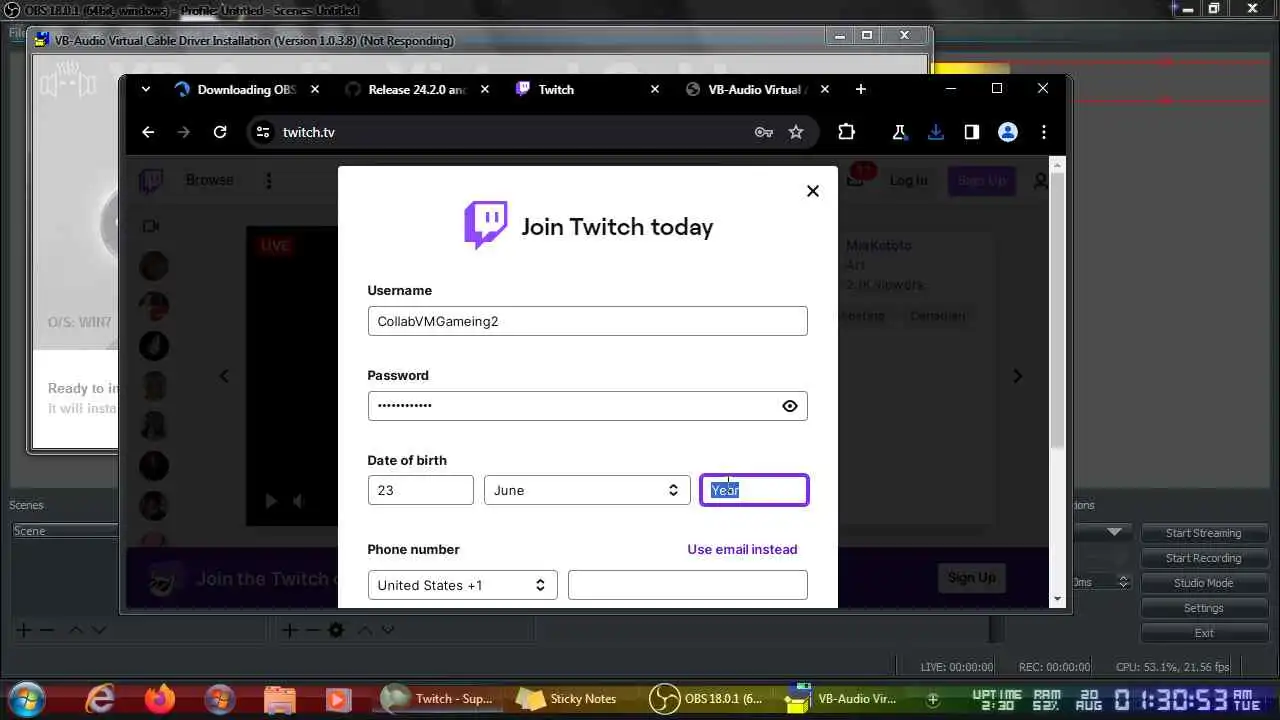Click the Log In button on Twitch
Viewport: 1280px width, 720px height.
point(909,181)
